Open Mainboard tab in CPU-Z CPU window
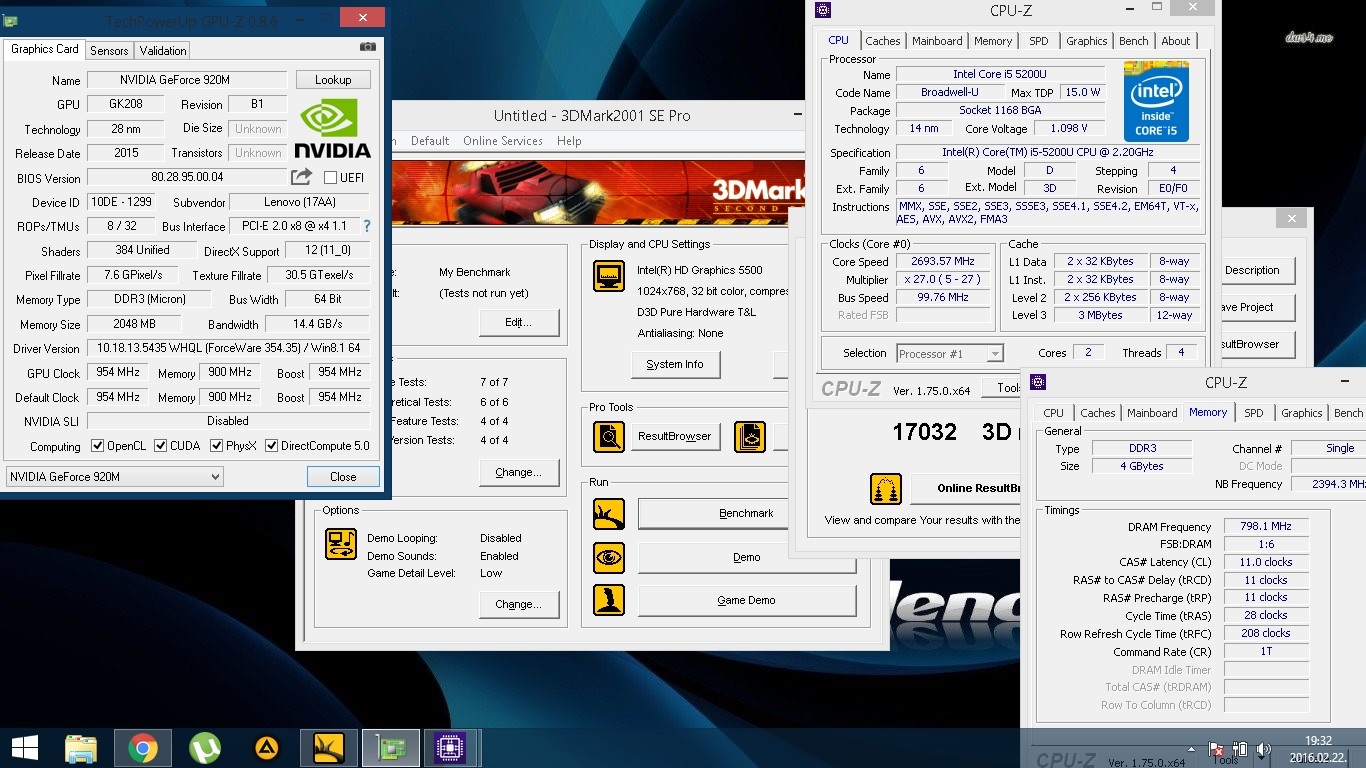 coord(937,41)
